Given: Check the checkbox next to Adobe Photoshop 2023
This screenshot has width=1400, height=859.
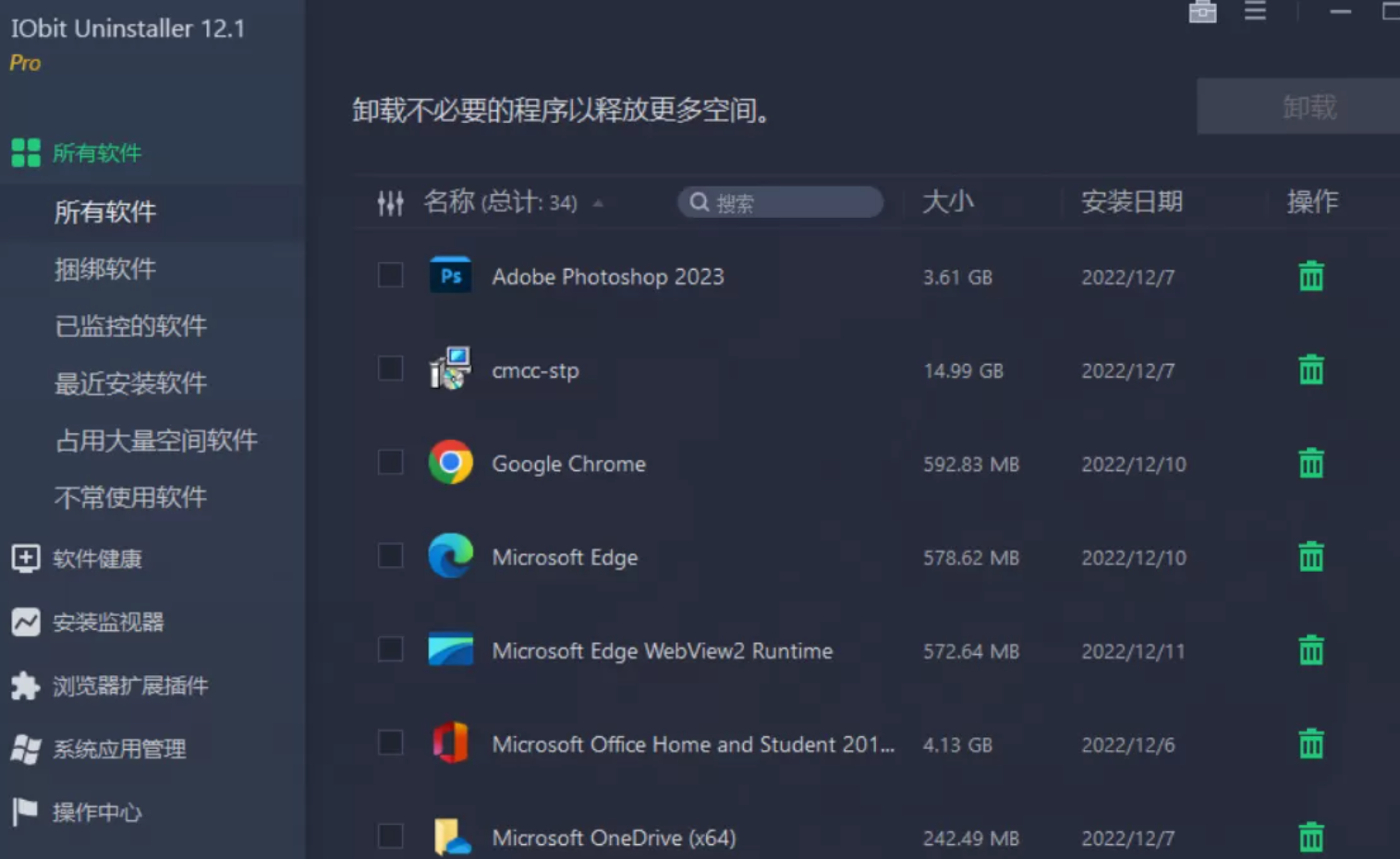Looking at the screenshot, I should point(389,274).
